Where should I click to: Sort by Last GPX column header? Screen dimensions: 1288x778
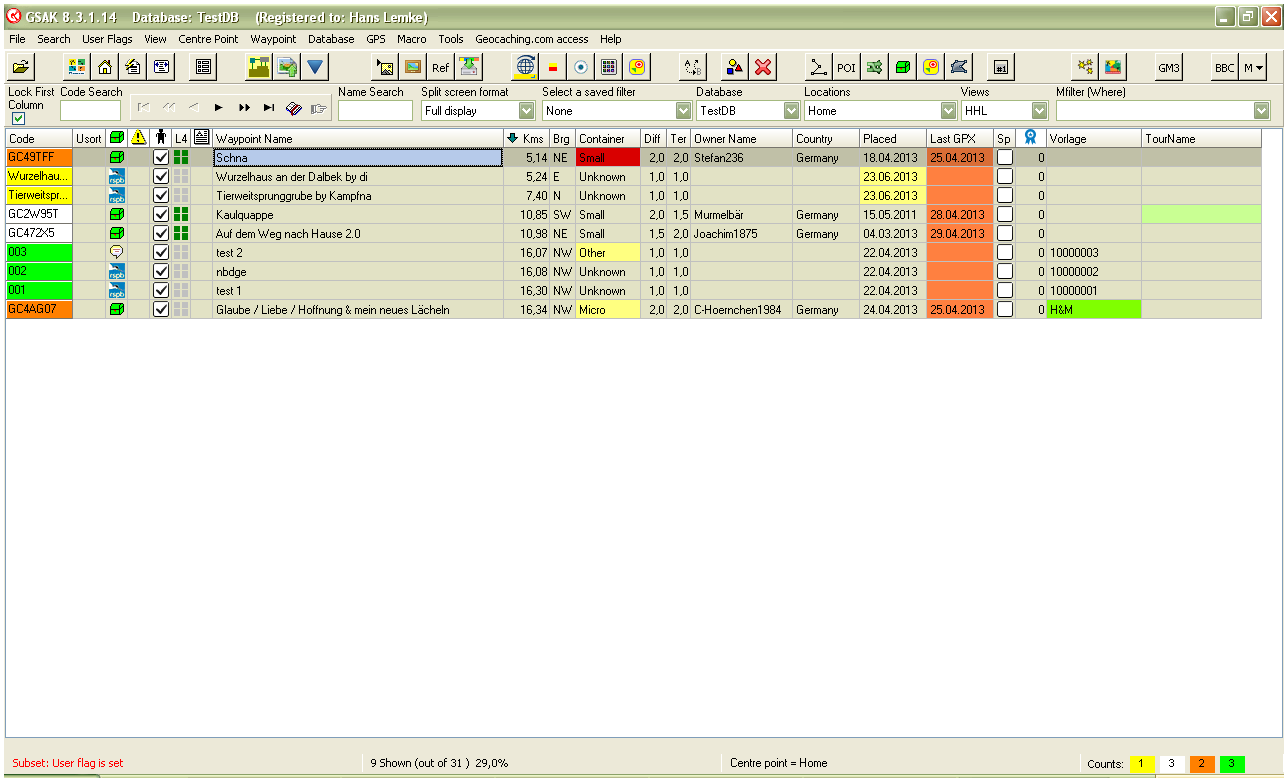(960, 138)
